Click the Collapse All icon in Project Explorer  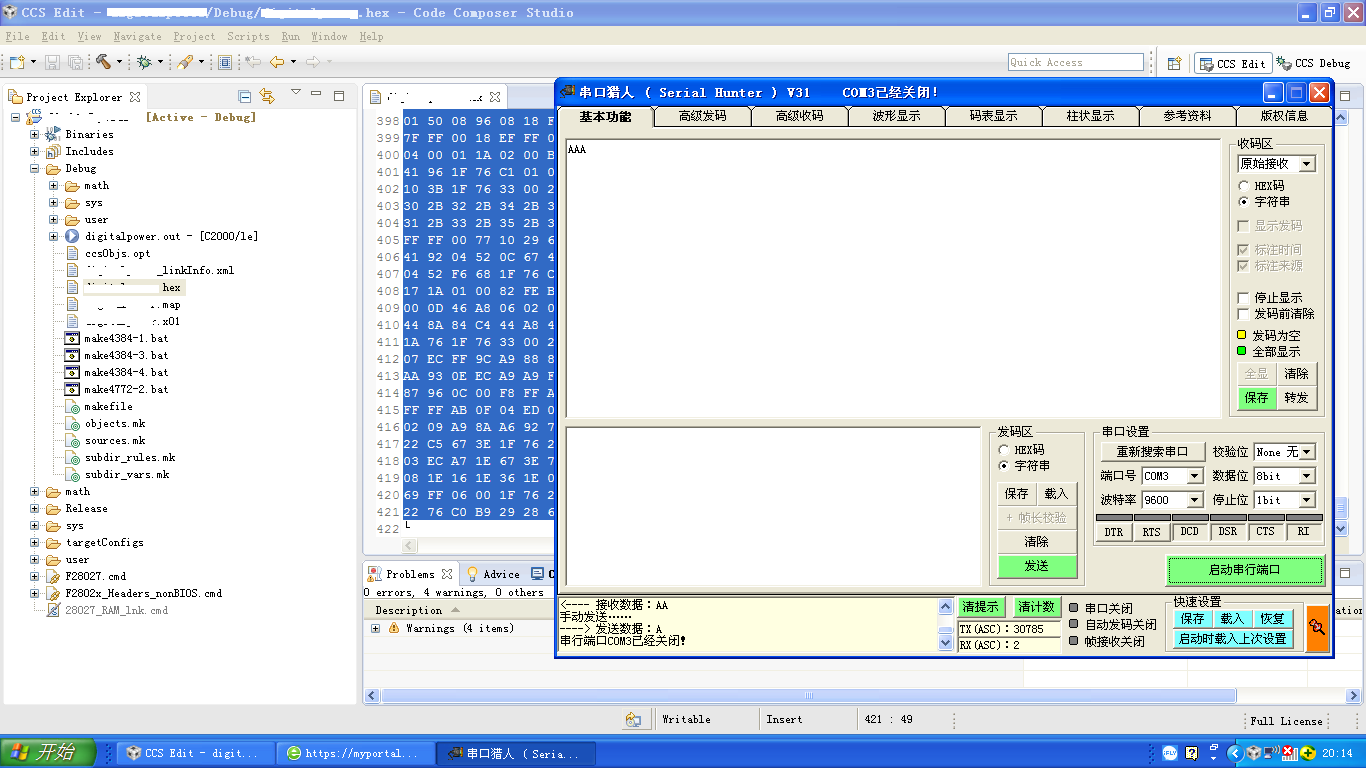click(x=245, y=96)
